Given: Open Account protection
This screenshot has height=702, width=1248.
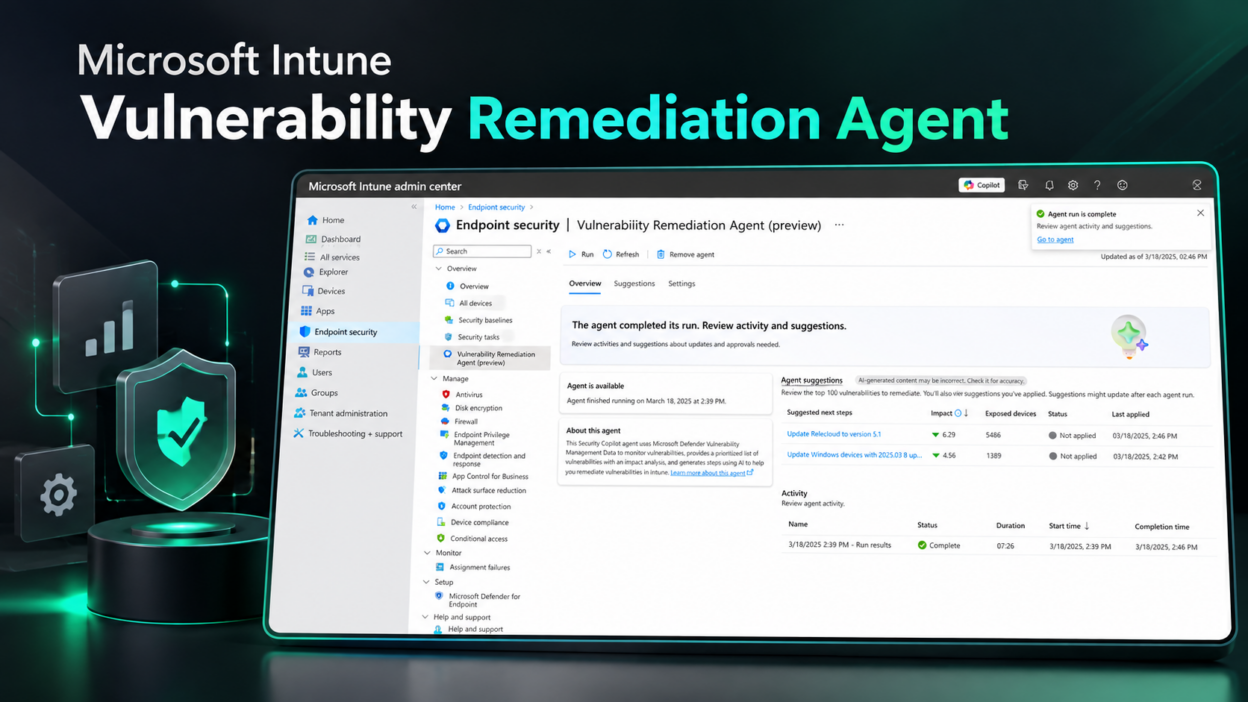Looking at the screenshot, I should tap(474, 507).
